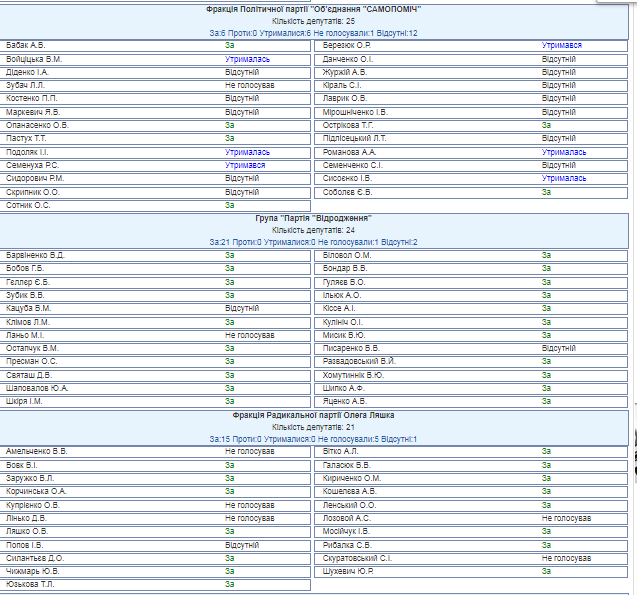Click the name Романова А.А.
The height and width of the screenshot is (595, 637).
(x=349, y=152)
